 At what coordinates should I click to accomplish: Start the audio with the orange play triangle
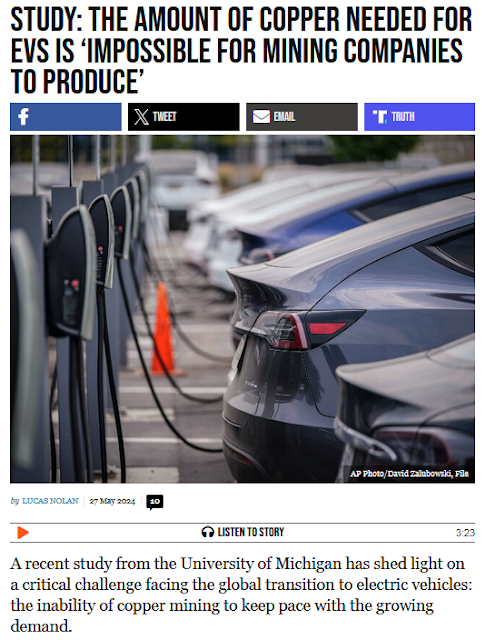(x=23, y=533)
